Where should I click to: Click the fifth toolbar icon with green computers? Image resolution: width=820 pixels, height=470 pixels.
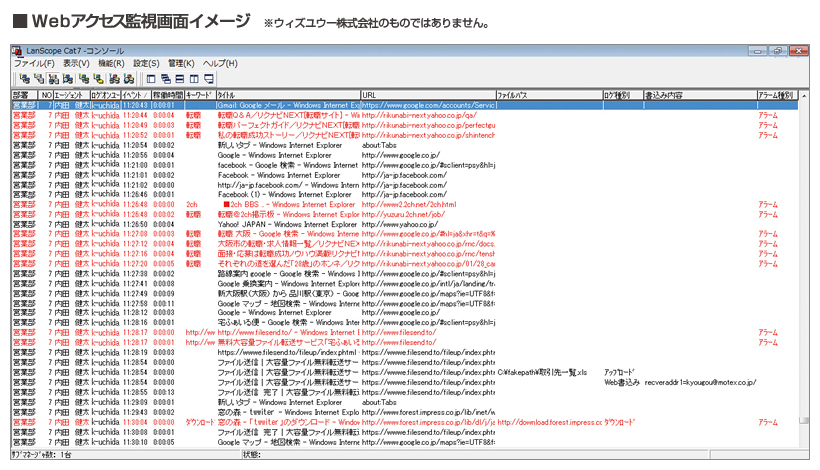84,79
